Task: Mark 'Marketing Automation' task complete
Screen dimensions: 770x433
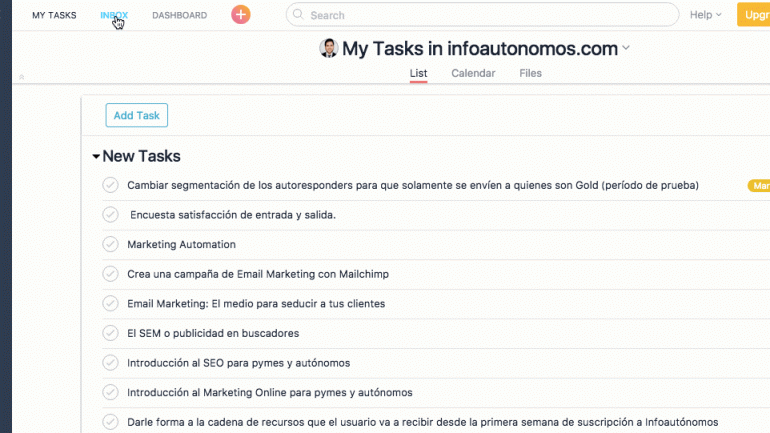Action: [x=110, y=244]
